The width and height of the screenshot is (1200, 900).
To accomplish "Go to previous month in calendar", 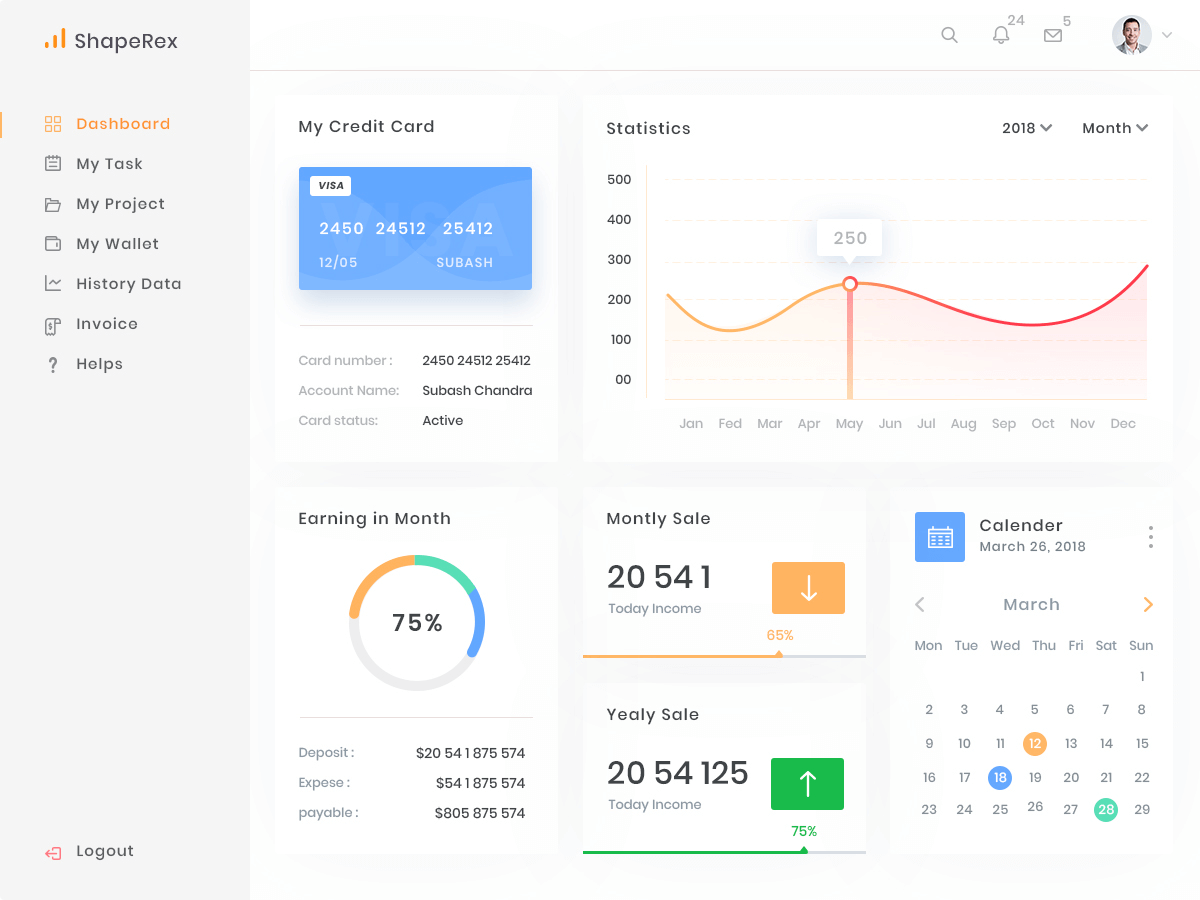I will (x=920, y=604).
